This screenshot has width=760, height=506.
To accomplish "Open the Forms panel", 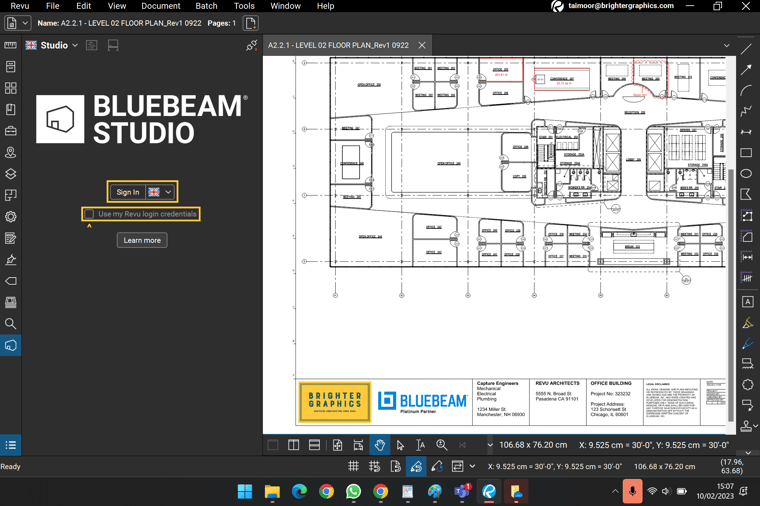I will point(10,238).
